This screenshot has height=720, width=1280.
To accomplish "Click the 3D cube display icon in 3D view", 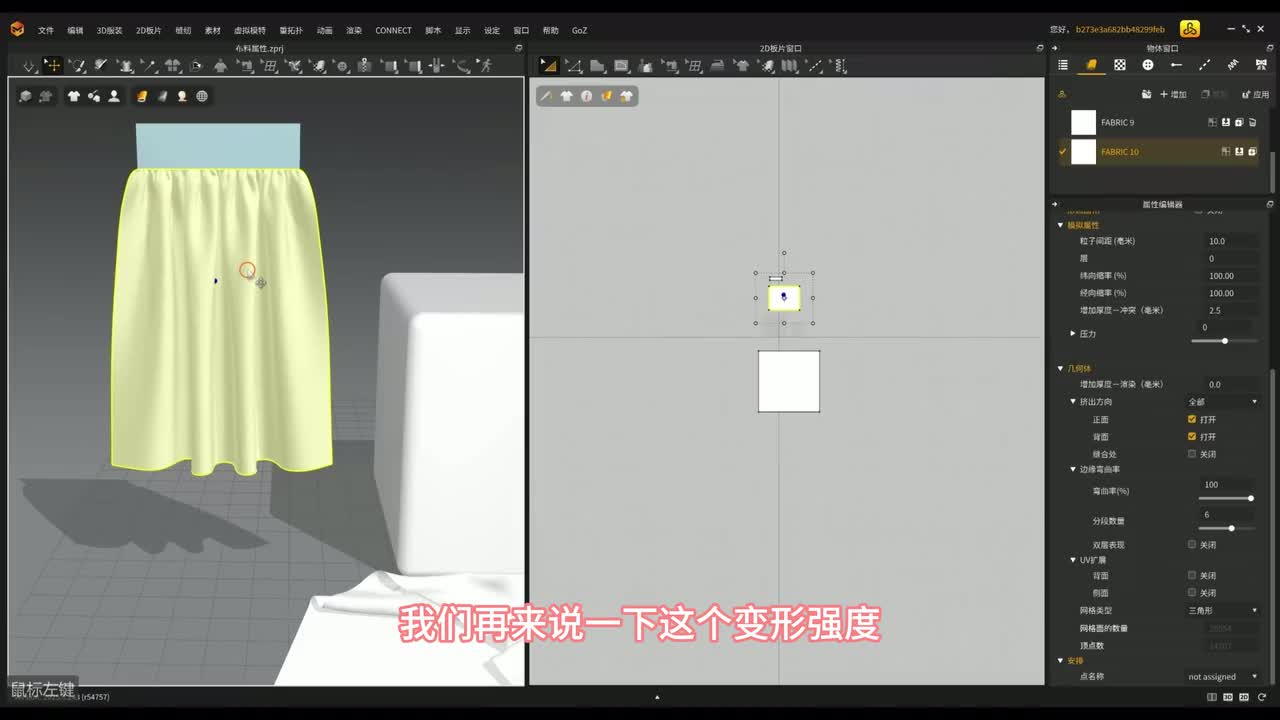I will pyautogui.click(x=26, y=96).
